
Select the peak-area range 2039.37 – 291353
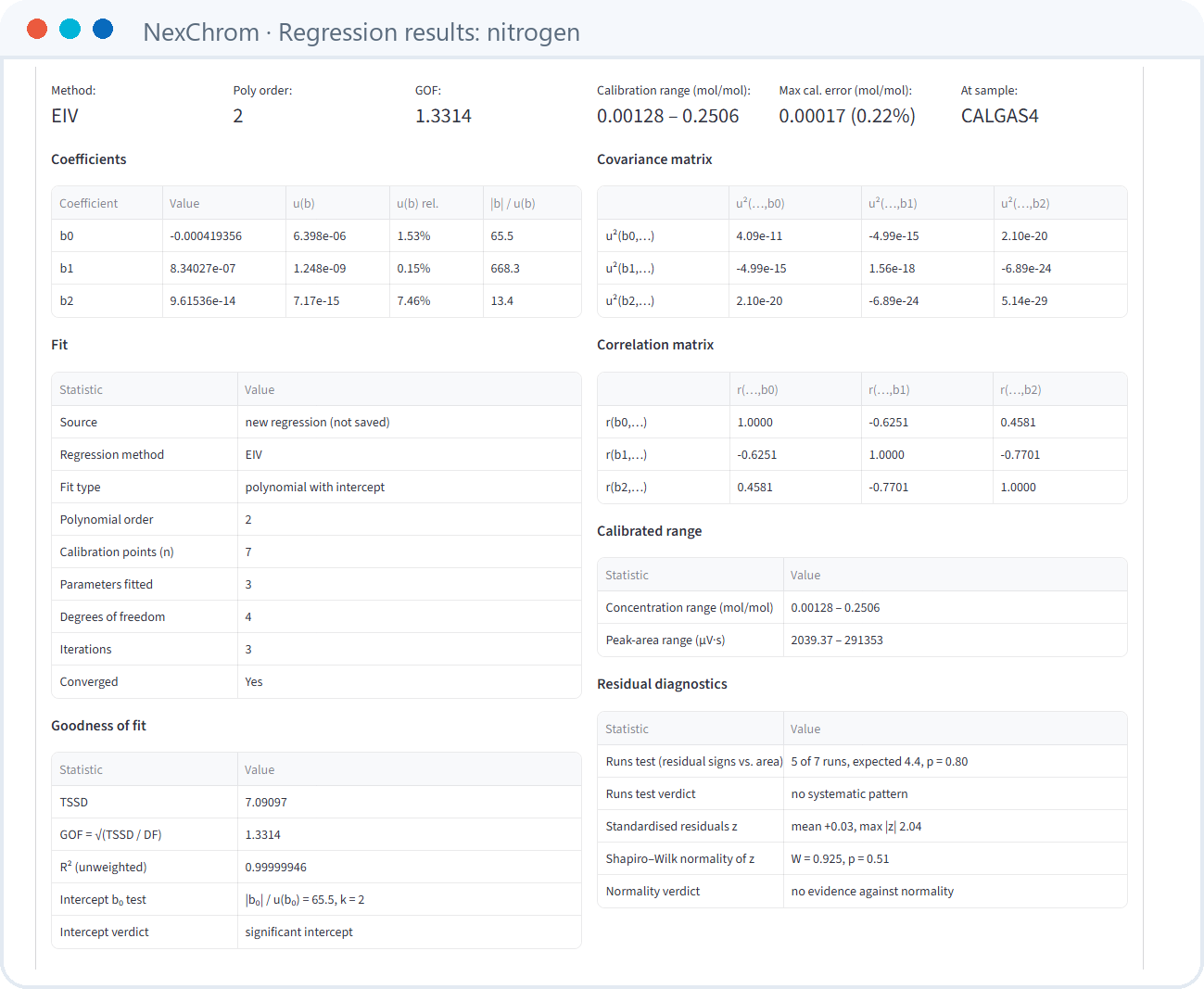pos(837,640)
